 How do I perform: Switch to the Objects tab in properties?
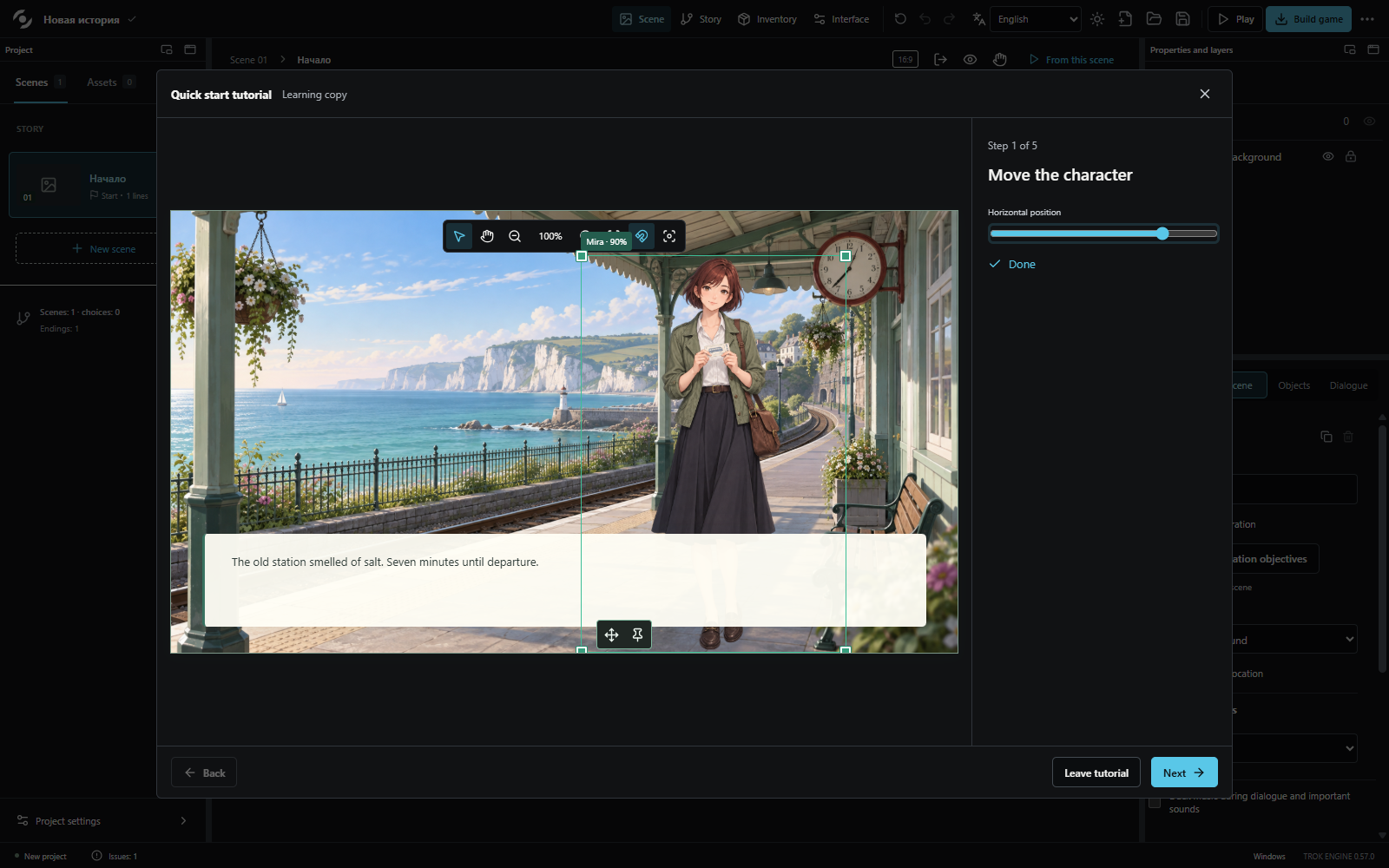tap(1294, 385)
